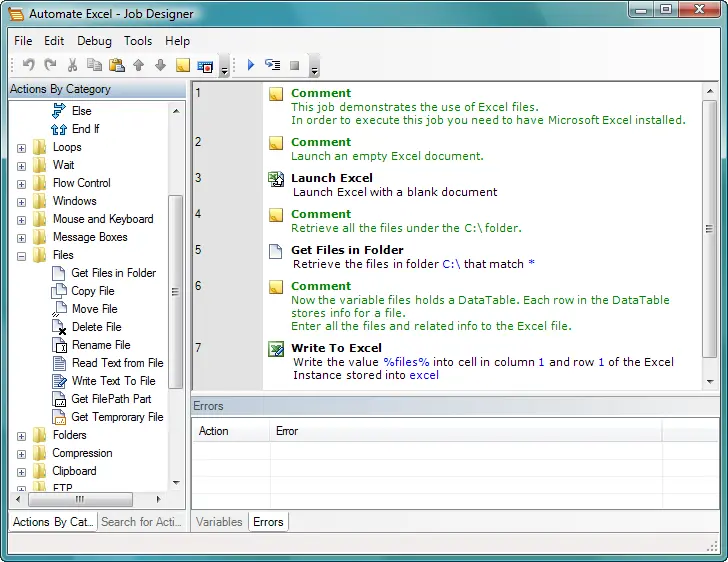Click job list vertical scrollbar thumb

click(x=709, y=229)
